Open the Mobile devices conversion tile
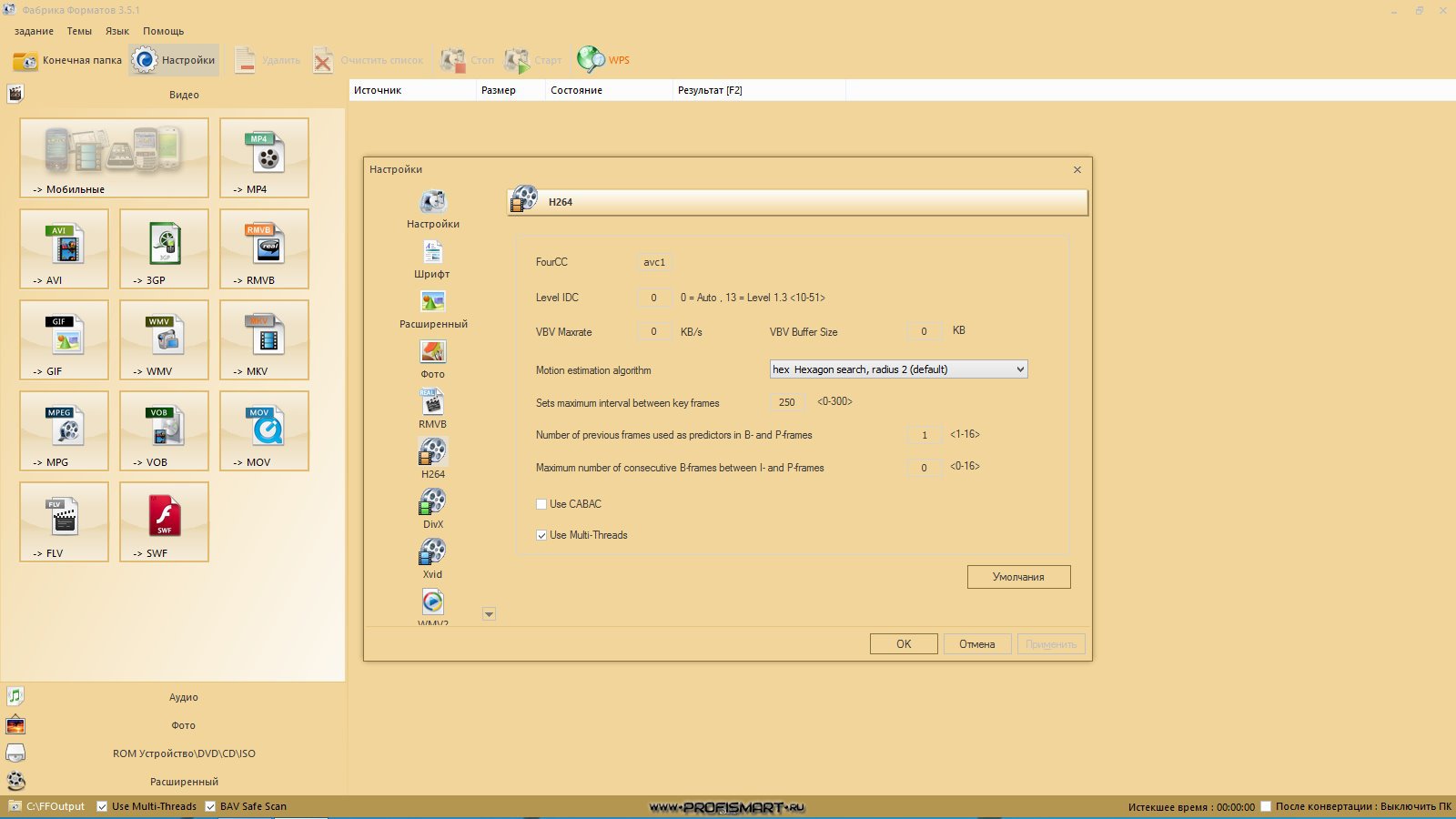The height and width of the screenshot is (819, 1456). [x=114, y=157]
